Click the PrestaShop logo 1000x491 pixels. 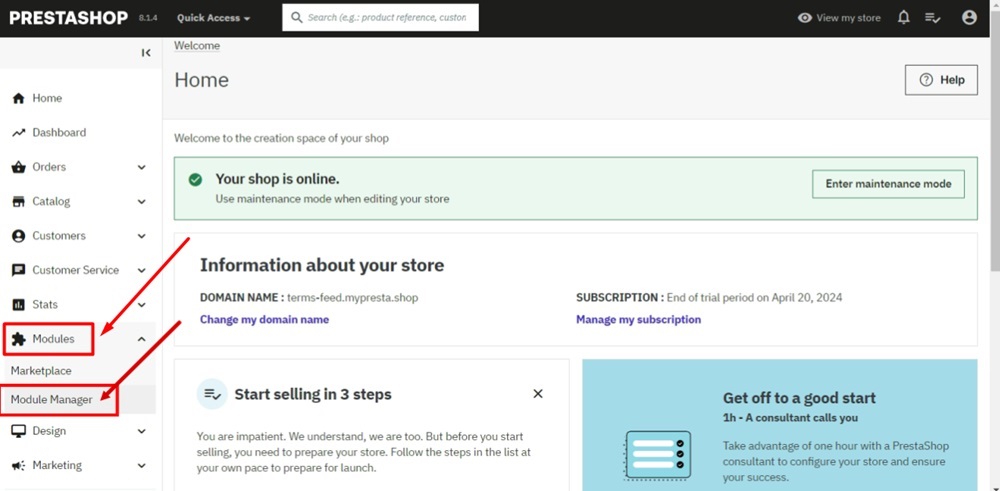click(x=69, y=18)
